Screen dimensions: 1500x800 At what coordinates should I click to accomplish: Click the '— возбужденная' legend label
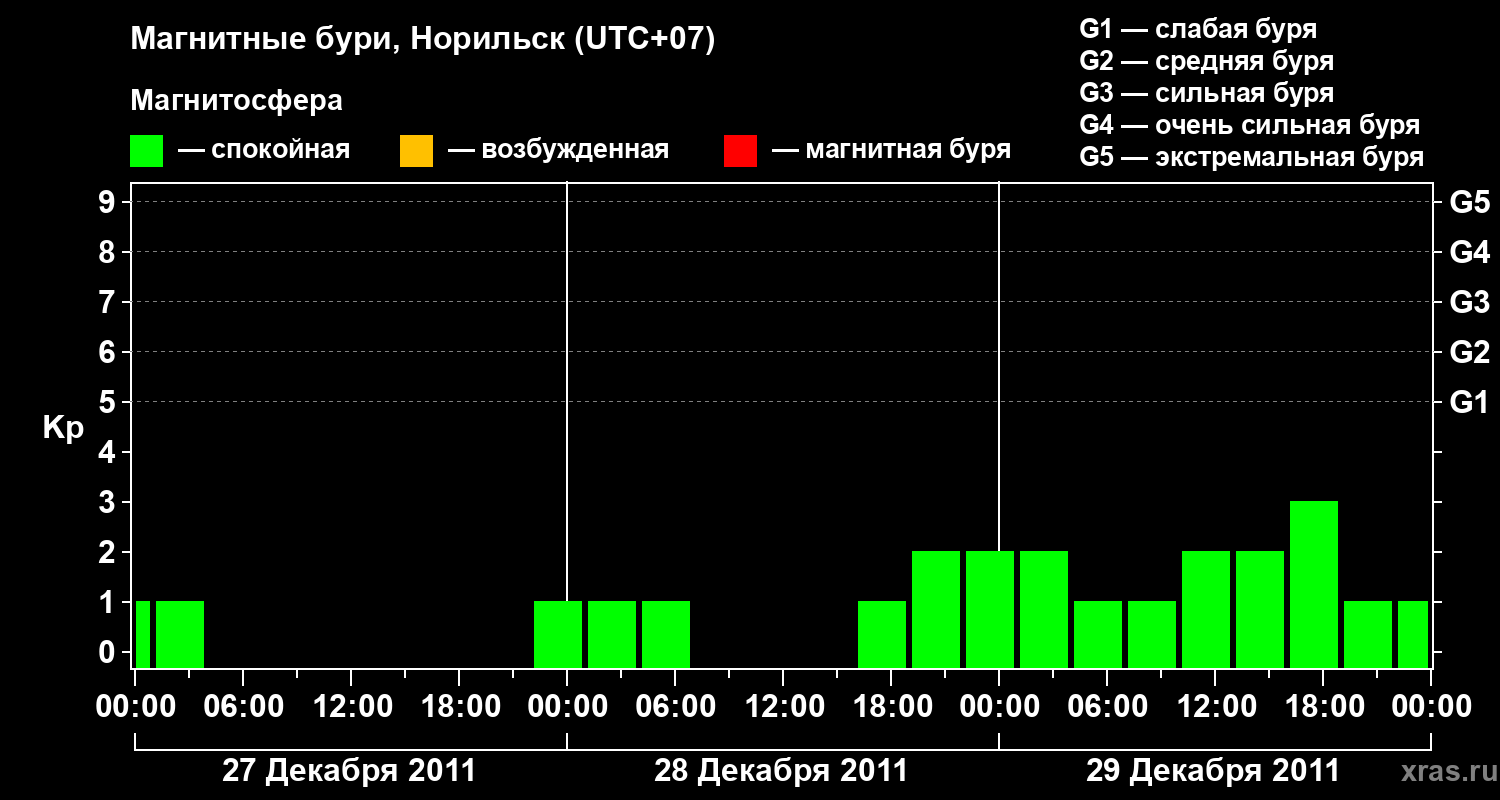[558, 151]
